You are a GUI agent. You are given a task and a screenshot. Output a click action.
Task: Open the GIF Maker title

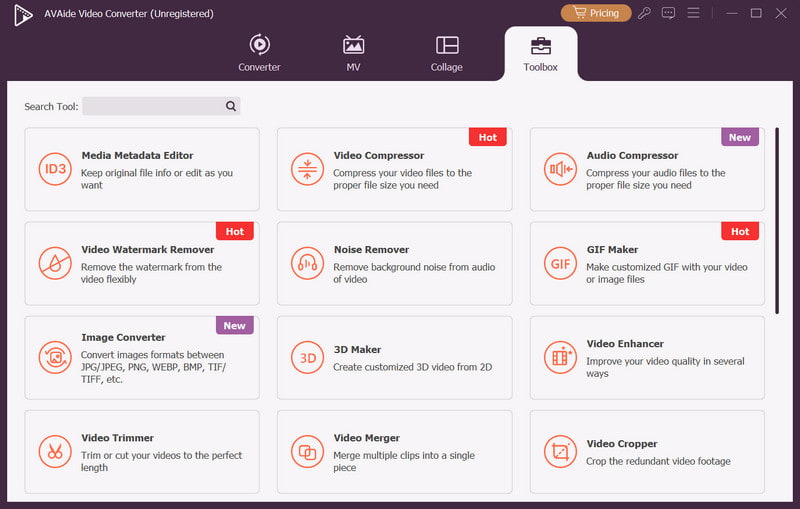pyautogui.click(x=612, y=250)
